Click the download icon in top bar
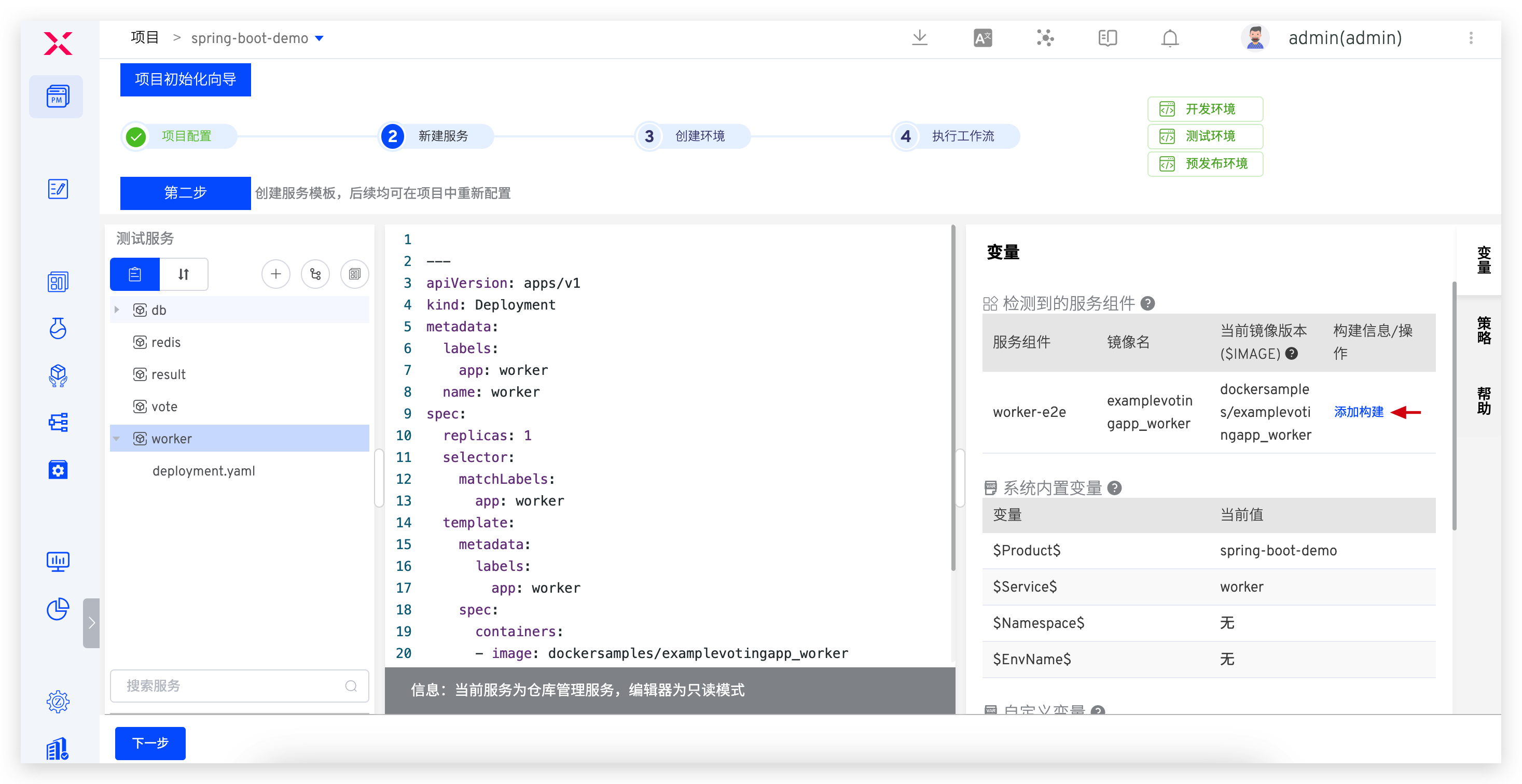This screenshot has width=1522, height=784. tap(919, 38)
